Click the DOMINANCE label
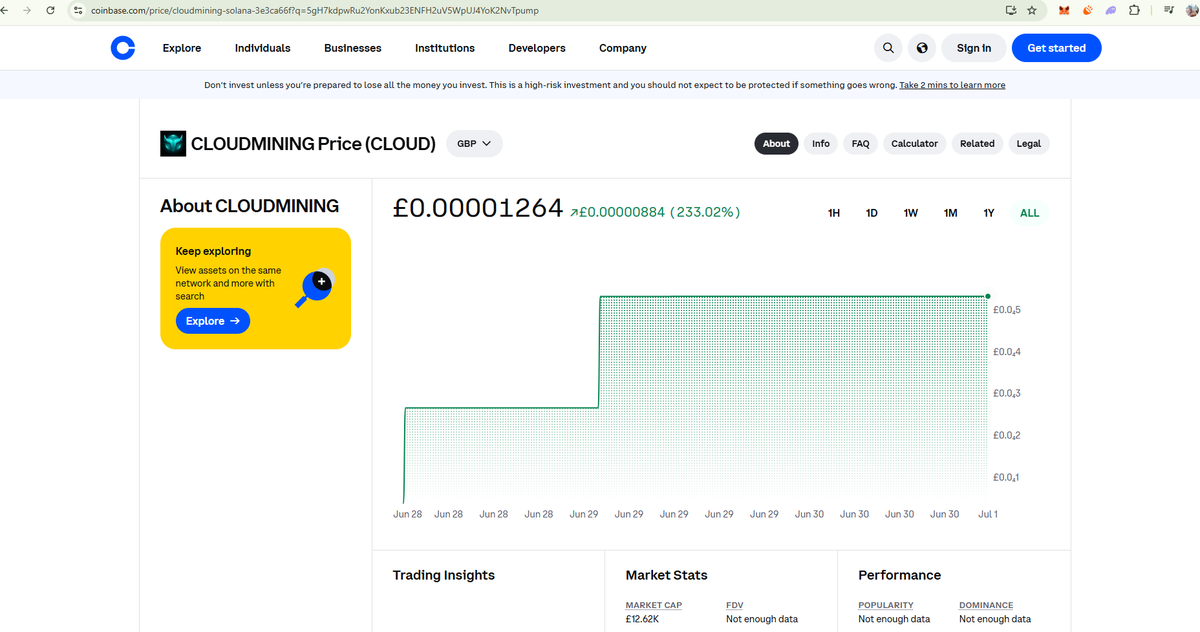The height and width of the screenshot is (632, 1200). coord(986,605)
